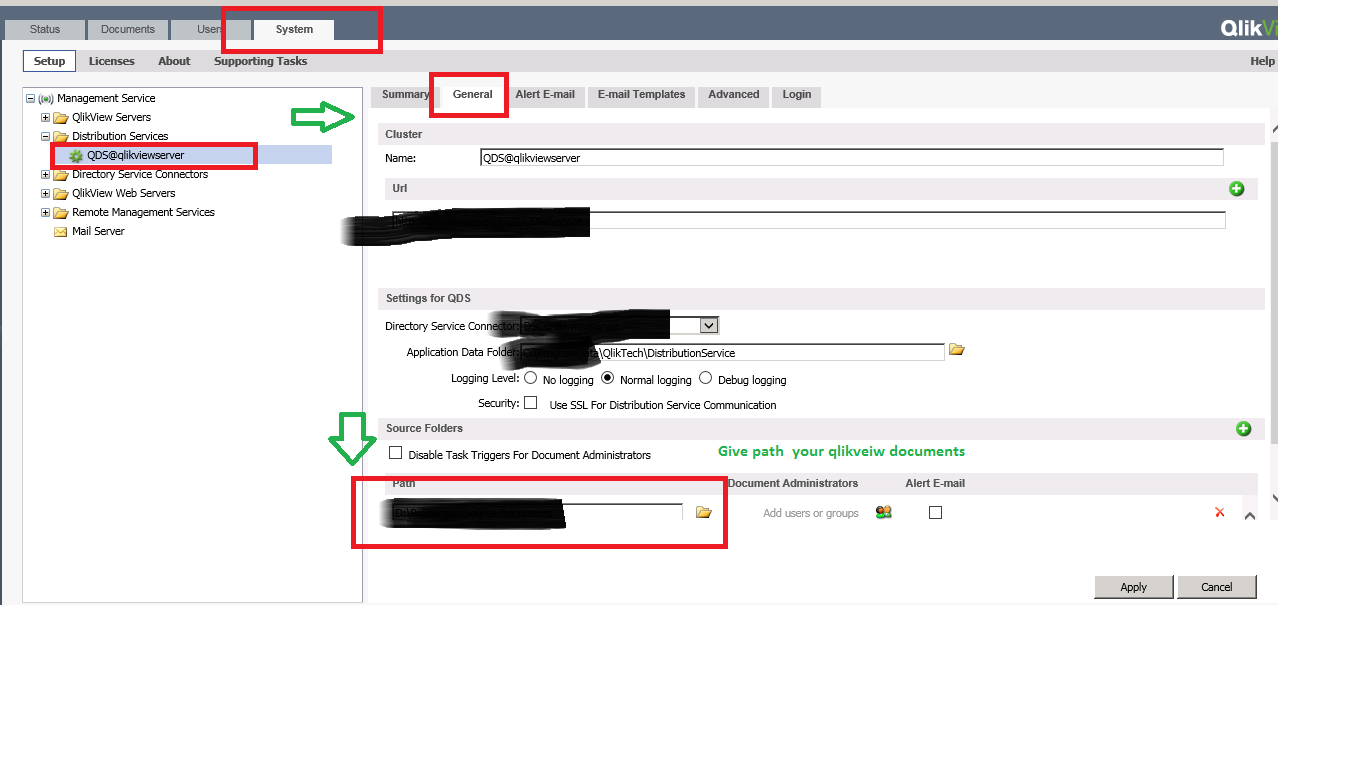Select Mail Server in the tree
The height and width of the screenshot is (768, 1364).
(98, 231)
